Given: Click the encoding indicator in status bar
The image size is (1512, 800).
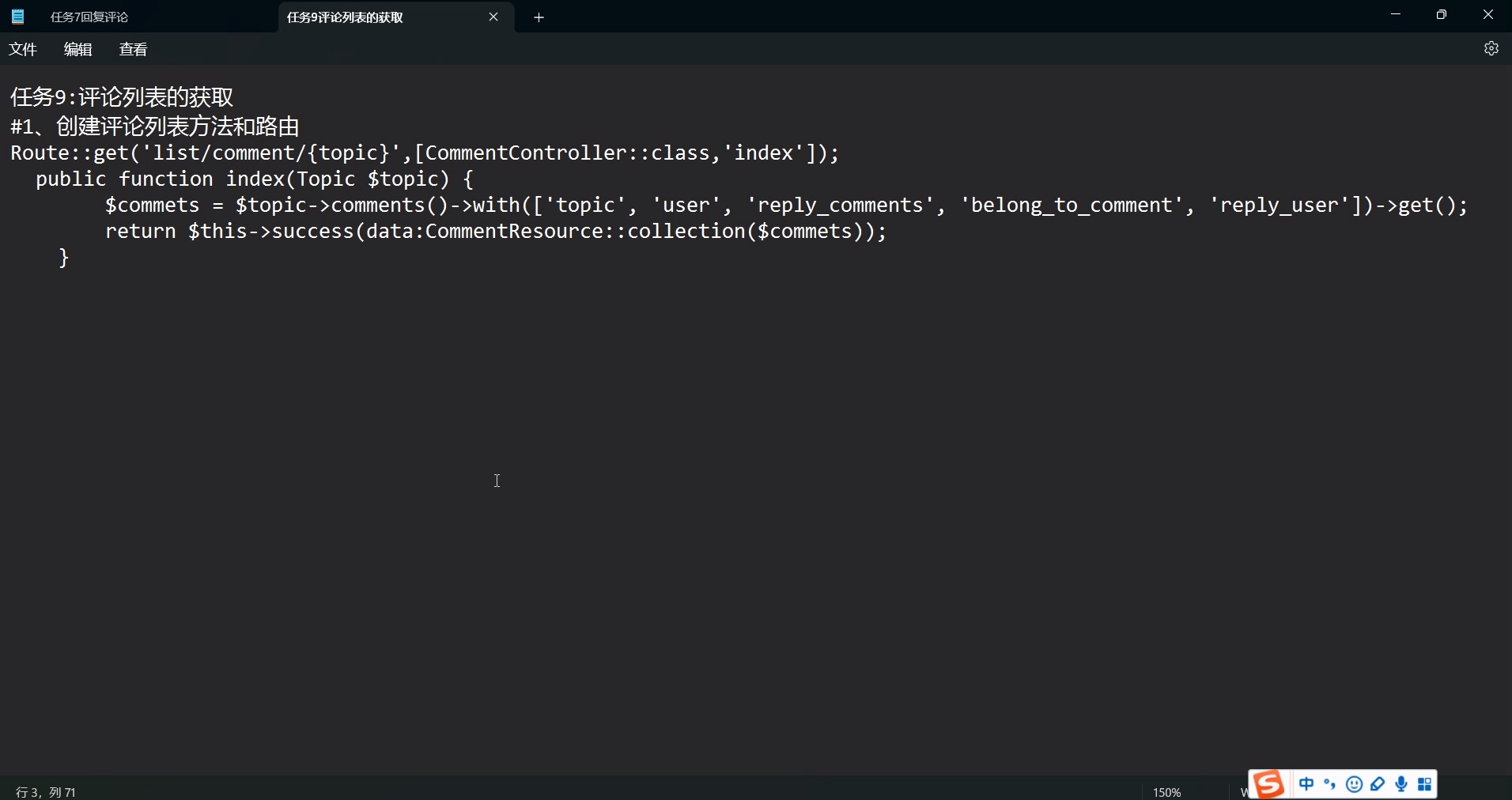Looking at the screenshot, I should coord(1244,791).
